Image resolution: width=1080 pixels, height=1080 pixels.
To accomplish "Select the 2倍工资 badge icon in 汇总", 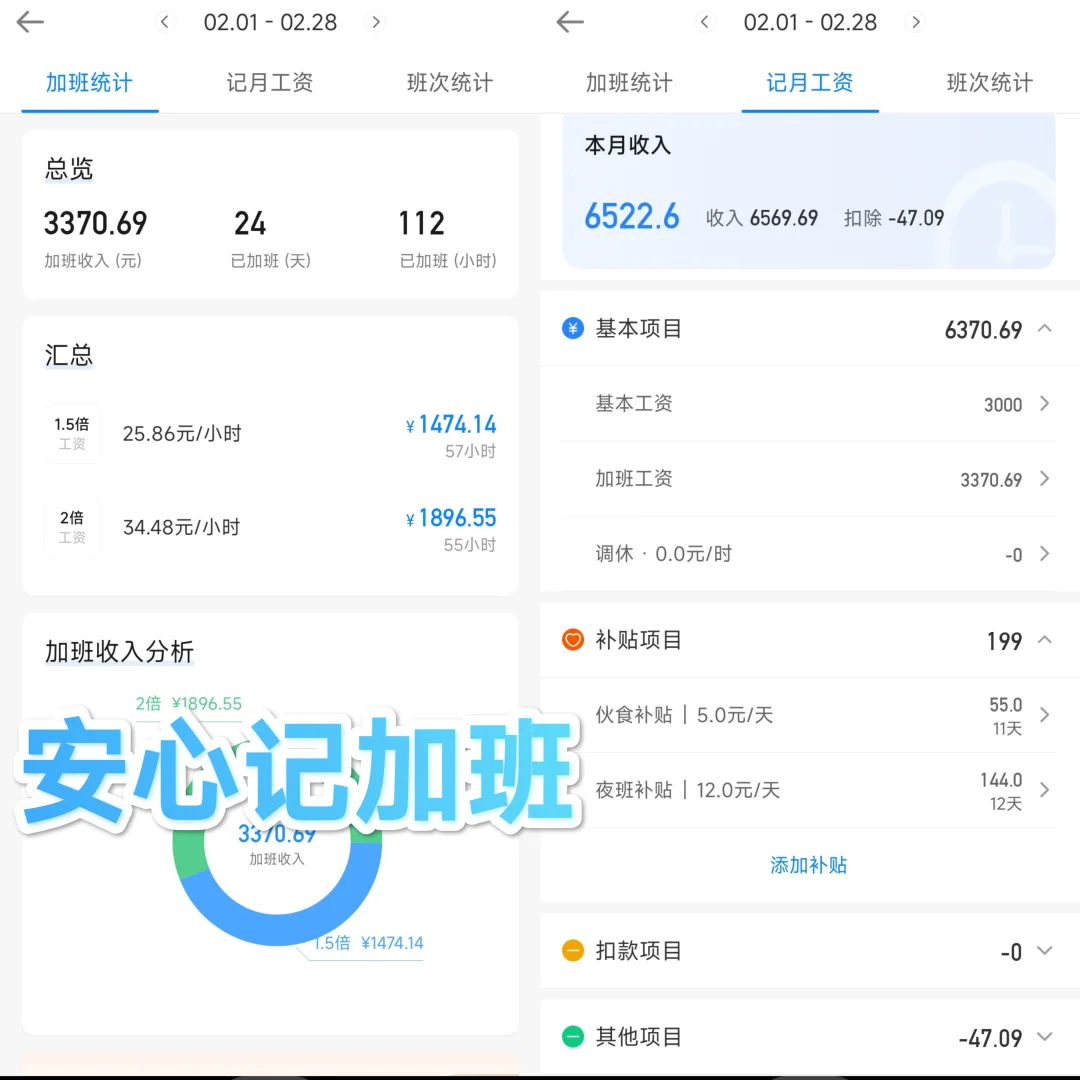I will coord(72,525).
